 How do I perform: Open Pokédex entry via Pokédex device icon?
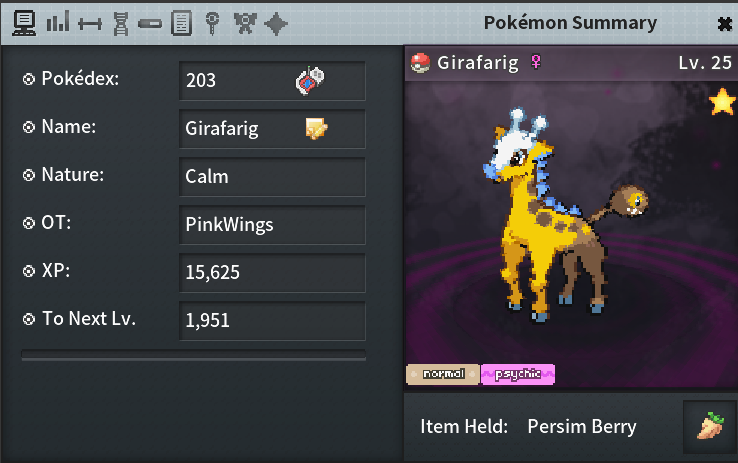coord(310,80)
